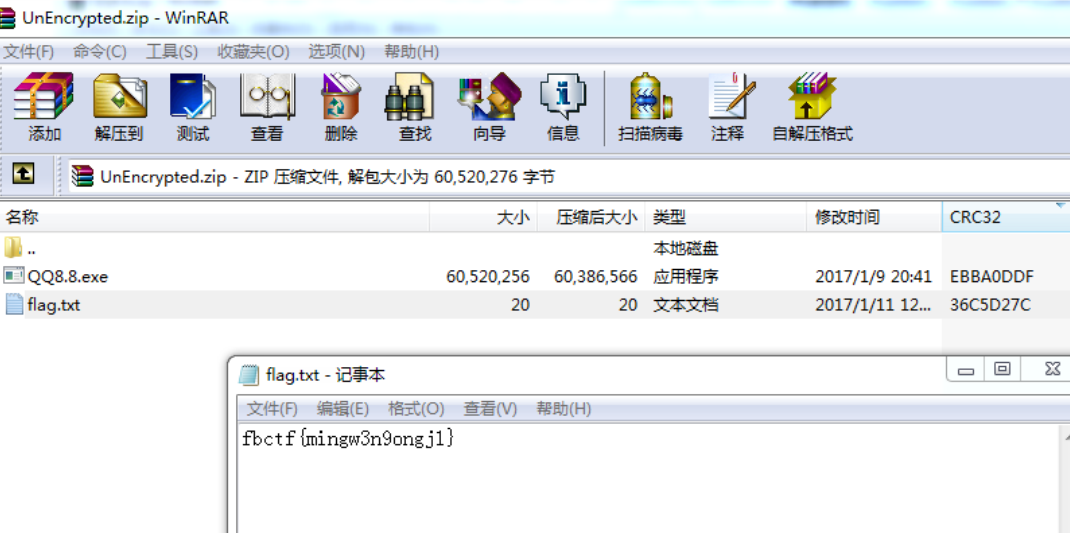Image resolution: width=1070 pixels, height=533 pixels.
Task: Open Notepad 查看(V) menu
Action: (491, 409)
